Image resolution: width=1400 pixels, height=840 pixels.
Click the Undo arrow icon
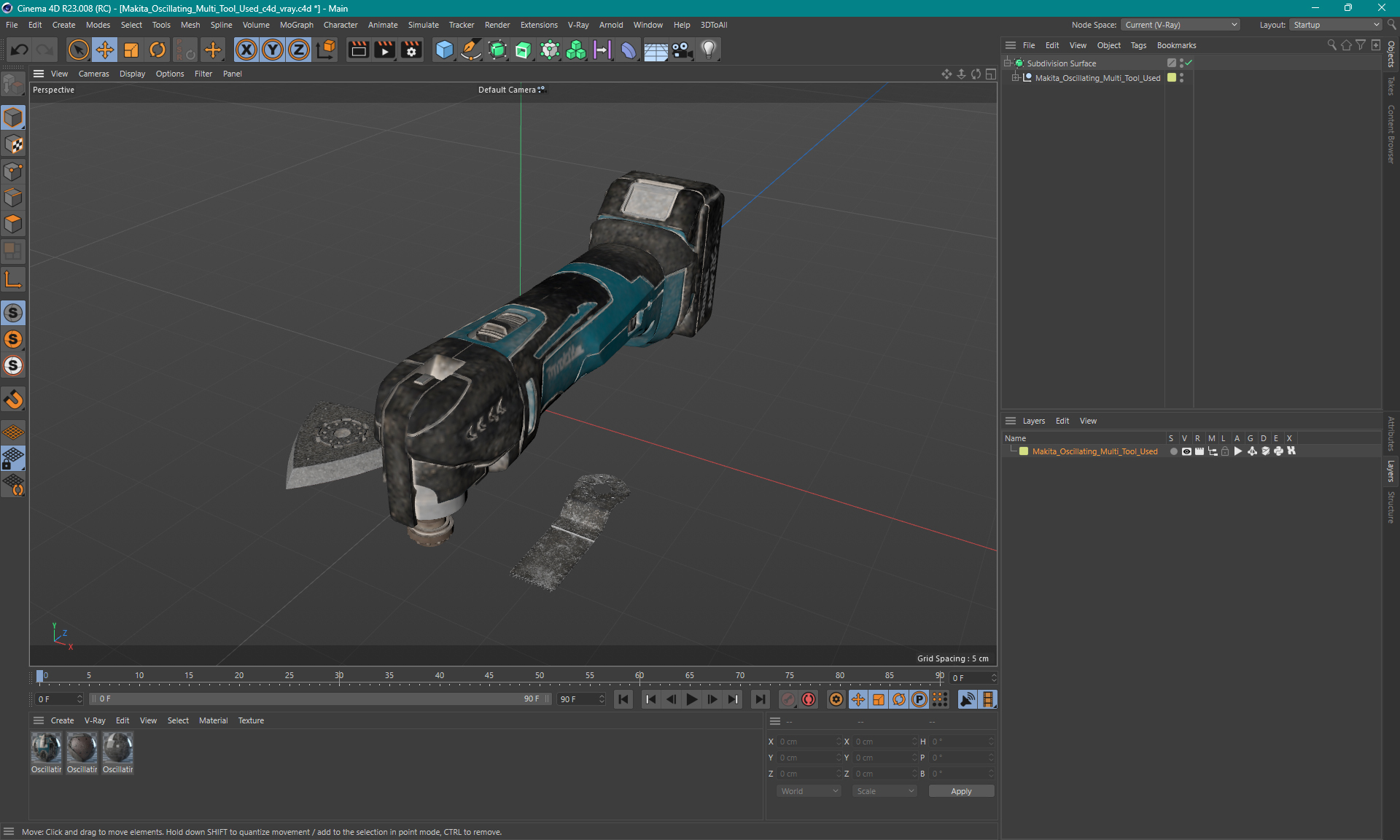20,50
